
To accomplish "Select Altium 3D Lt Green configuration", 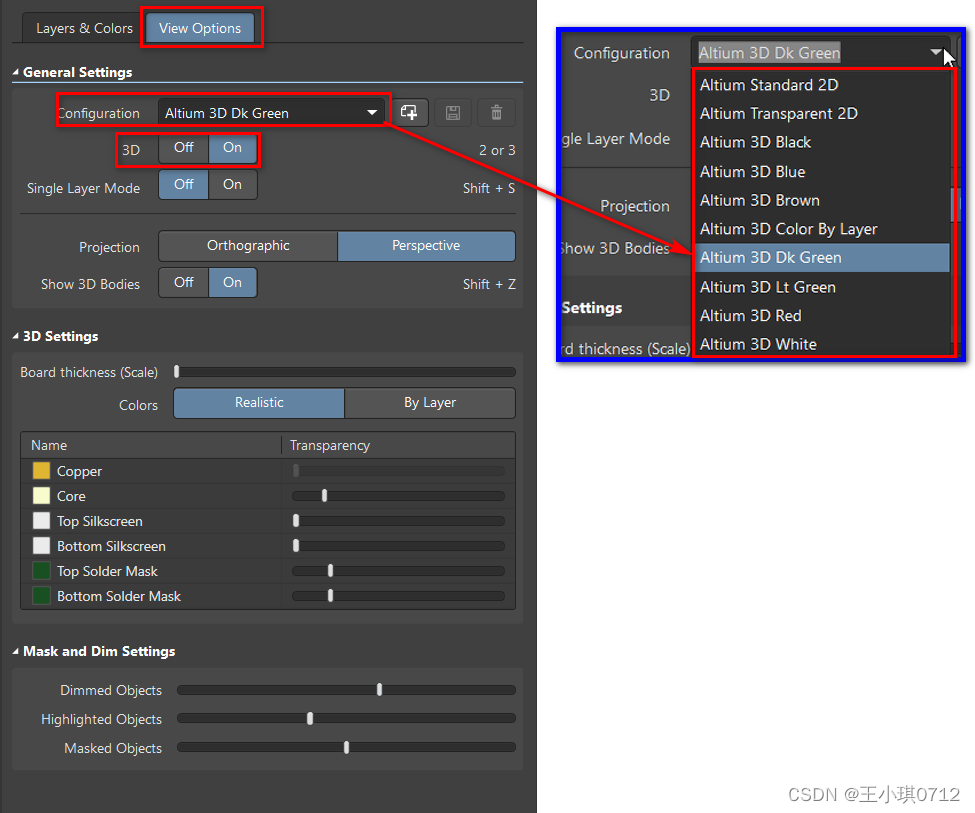I will coord(822,287).
